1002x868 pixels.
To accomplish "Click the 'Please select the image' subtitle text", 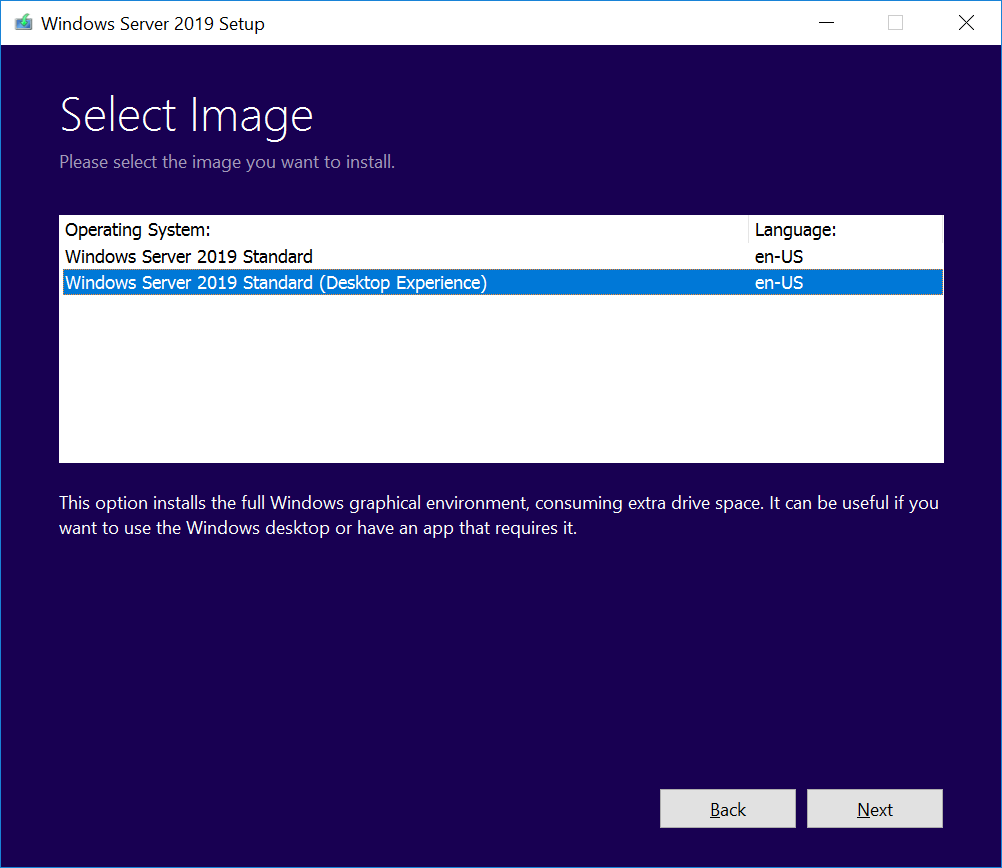I will [227, 162].
